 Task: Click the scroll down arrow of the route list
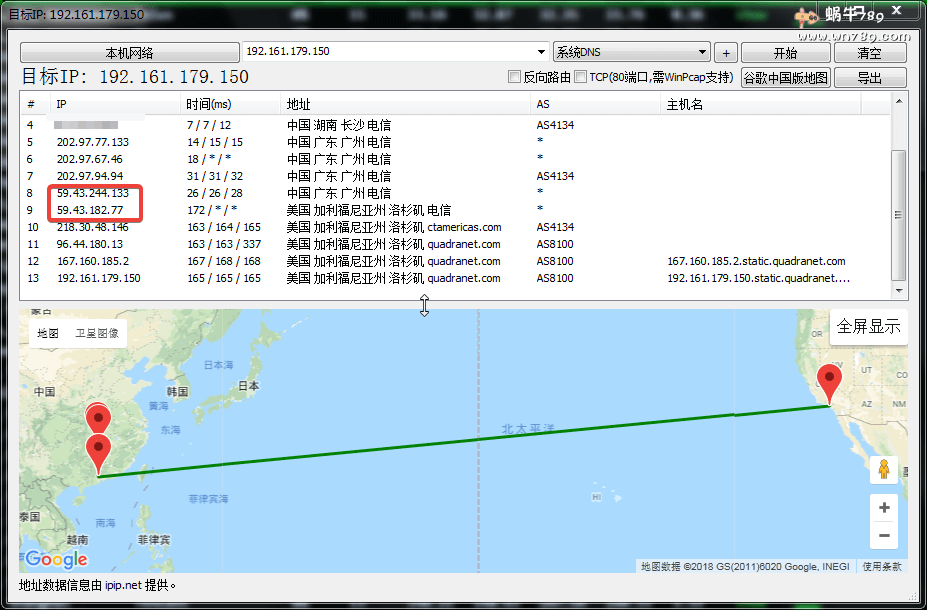(x=900, y=292)
